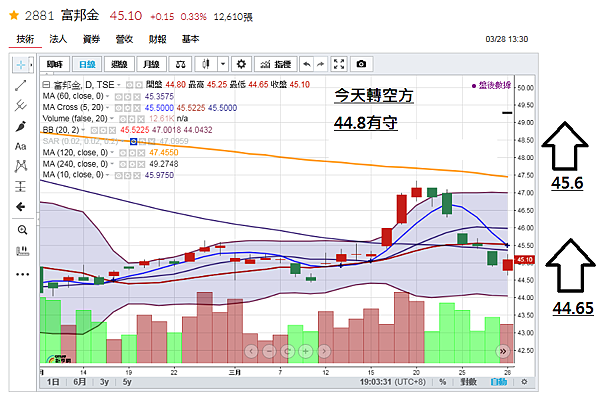Screen dimensions: 600x400
Task: Select the candlestick chart style icon
Action: (206, 64)
